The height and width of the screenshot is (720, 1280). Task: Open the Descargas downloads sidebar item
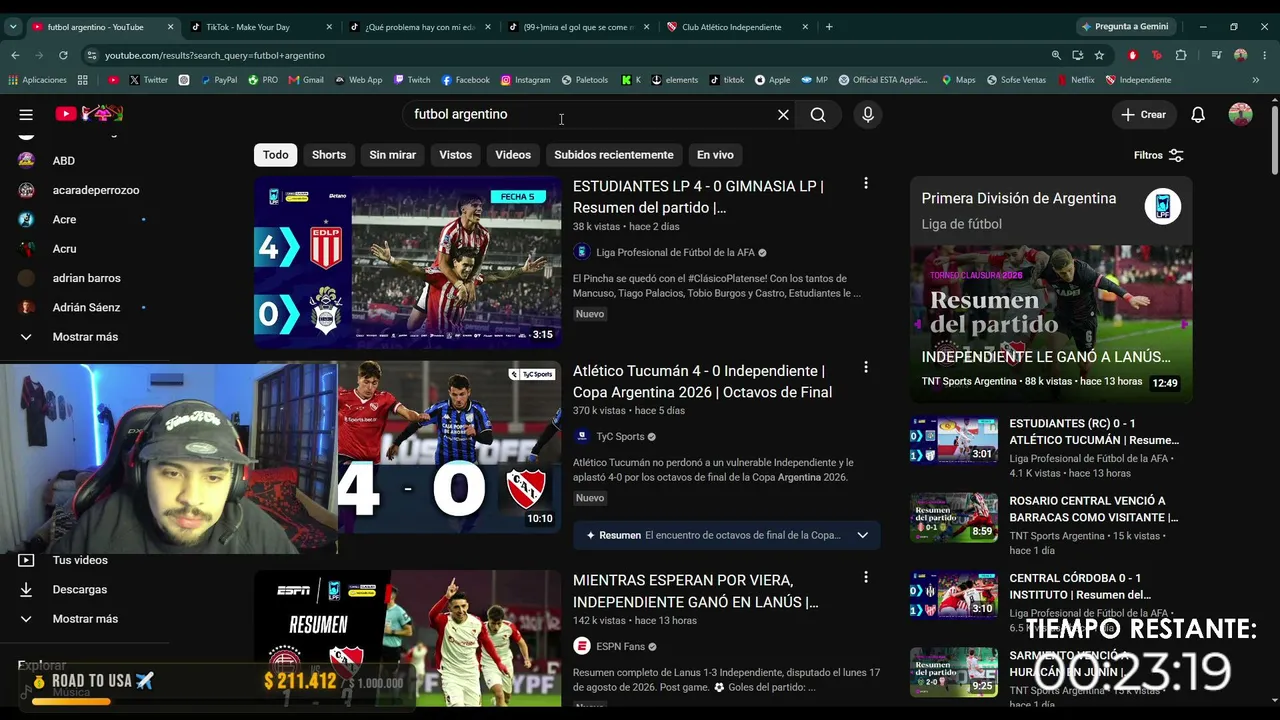80,590
